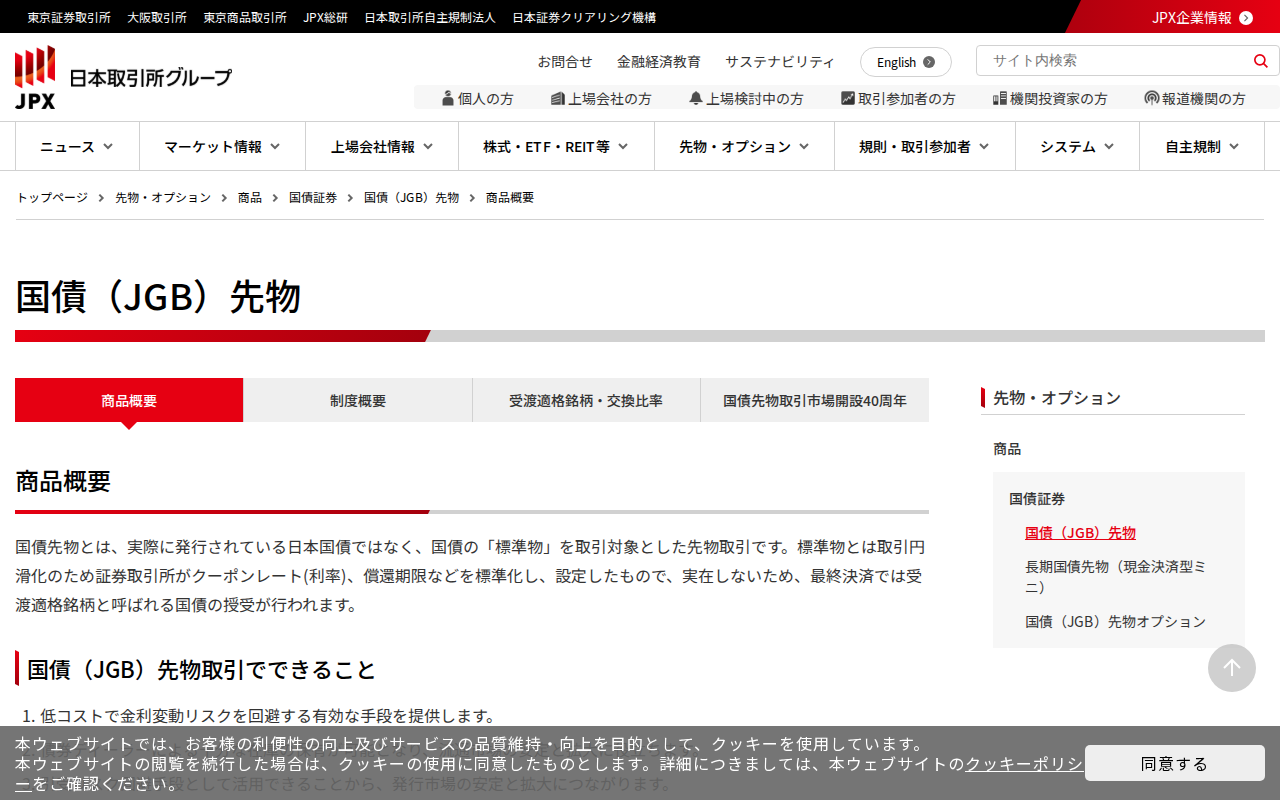
Task: Click the broadcast icon for 報道機関の方
Action: (1152, 98)
